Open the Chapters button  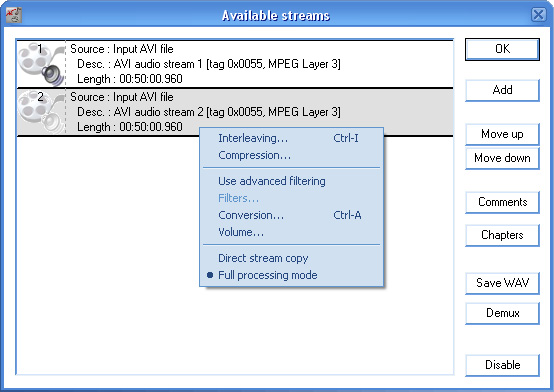[502, 235]
